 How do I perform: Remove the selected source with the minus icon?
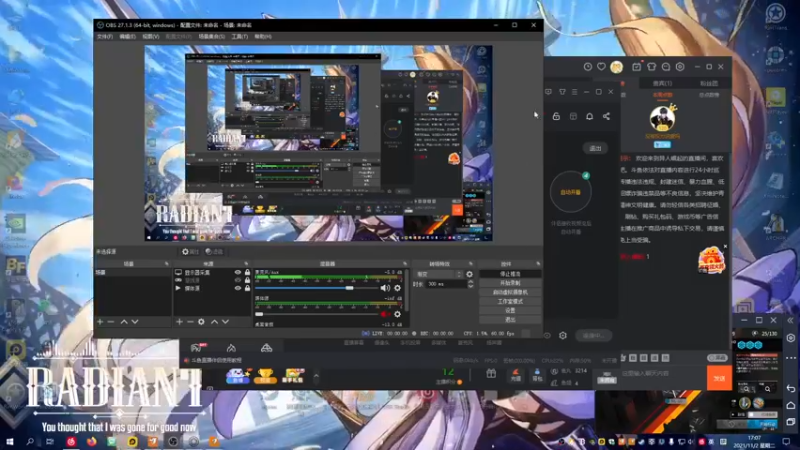pos(190,322)
